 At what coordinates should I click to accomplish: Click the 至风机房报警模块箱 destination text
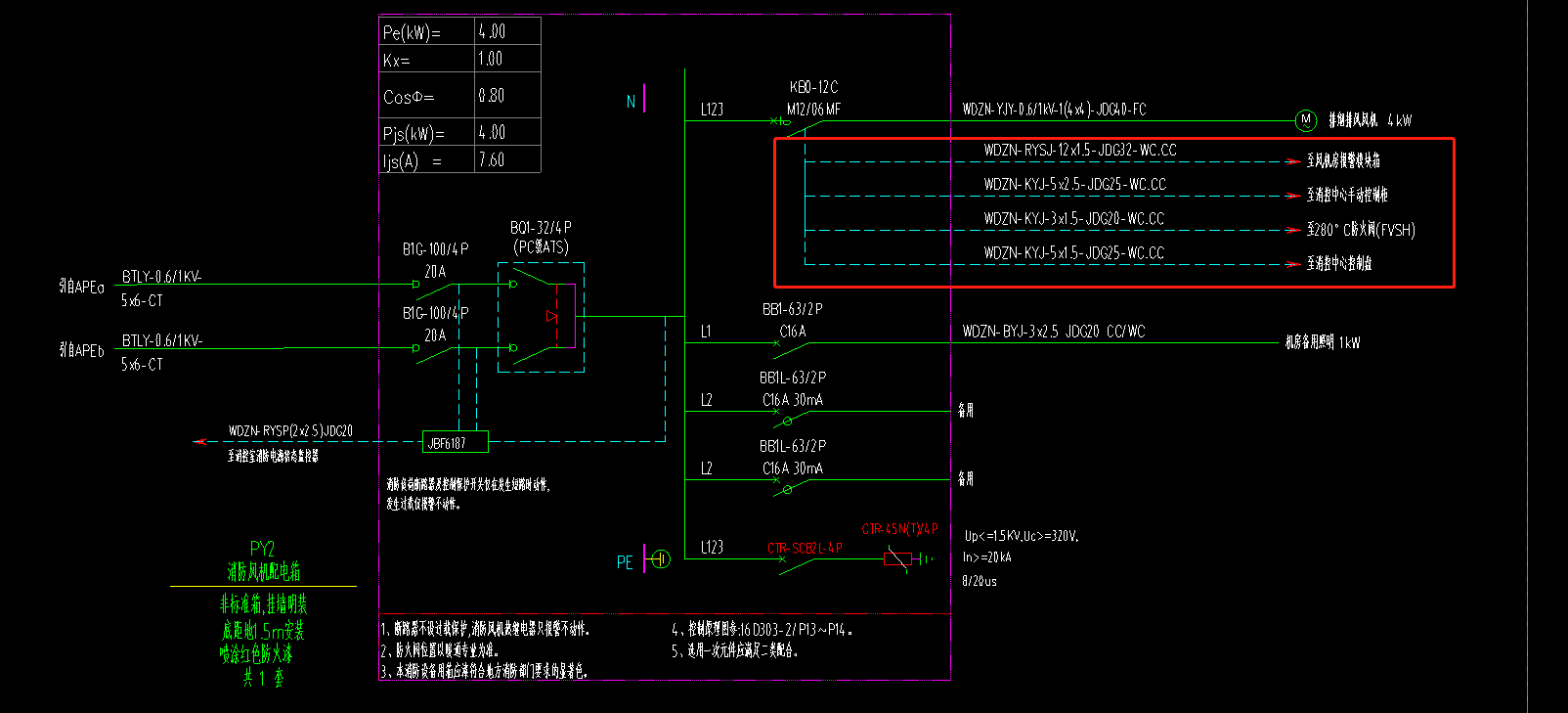[x=1343, y=160]
